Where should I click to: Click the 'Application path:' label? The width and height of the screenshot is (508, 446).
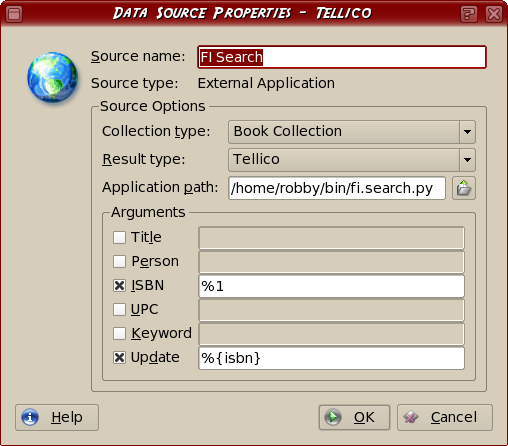pos(160,187)
